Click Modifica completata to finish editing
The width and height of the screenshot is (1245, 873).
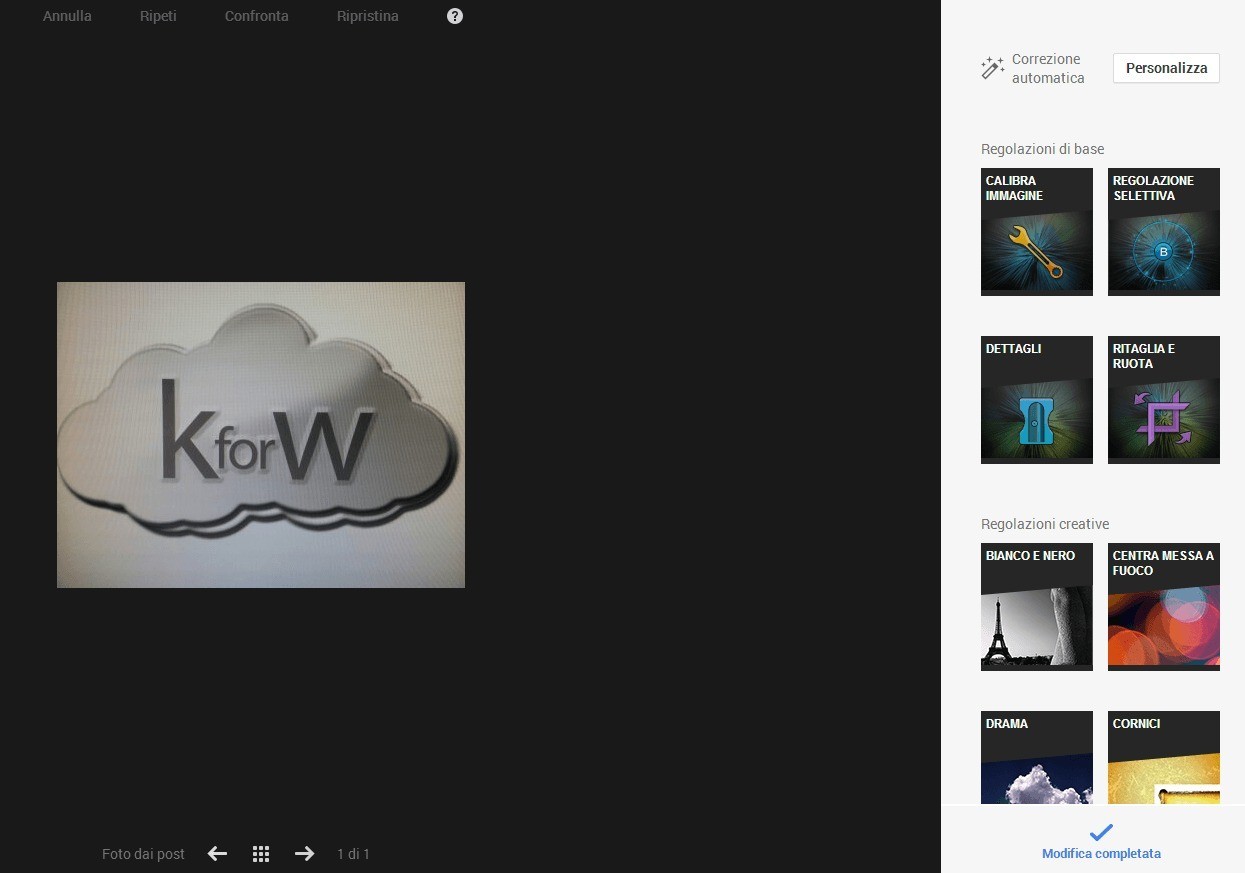click(1101, 842)
